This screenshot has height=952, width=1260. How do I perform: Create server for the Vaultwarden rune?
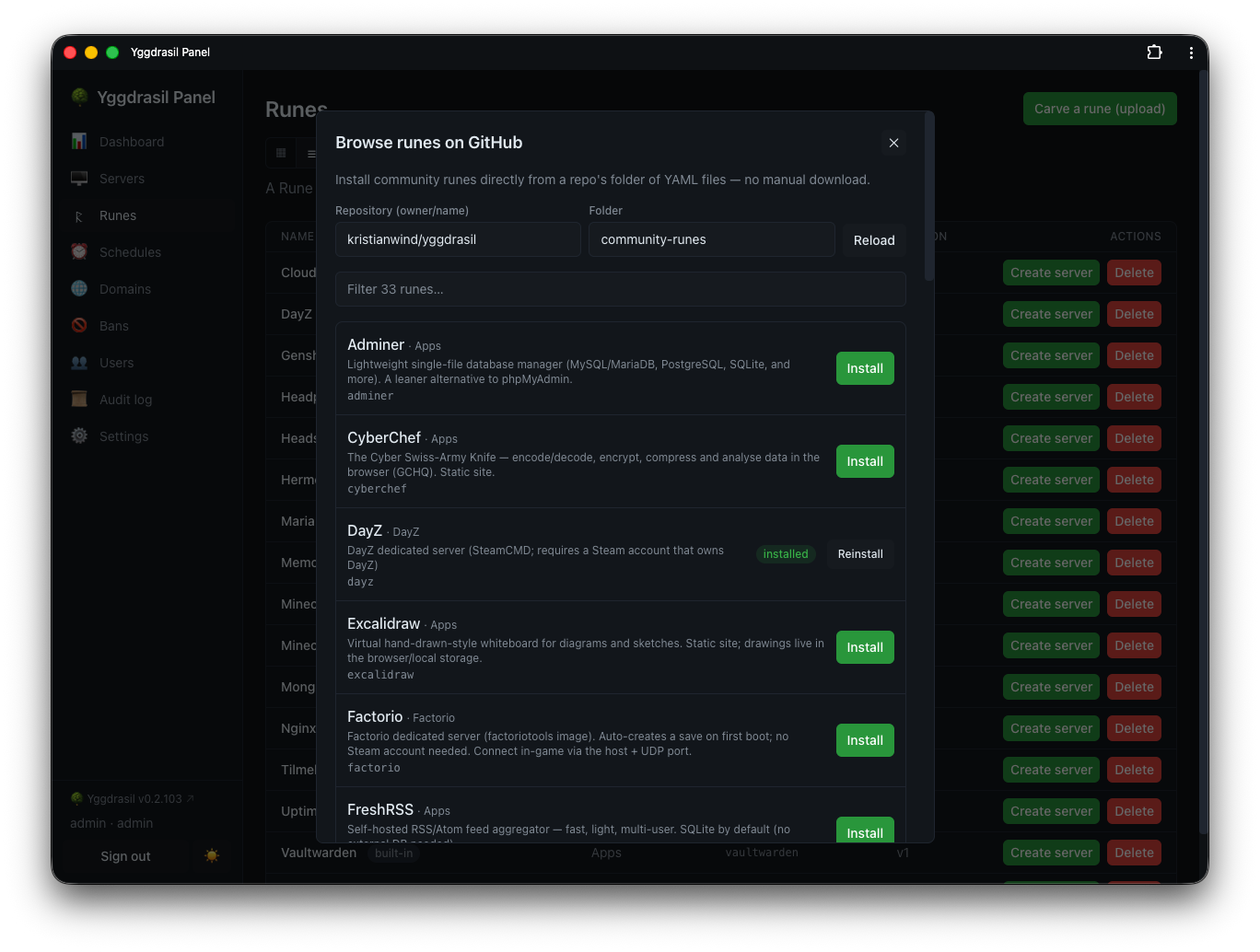pyautogui.click(x=1051, y=853)
